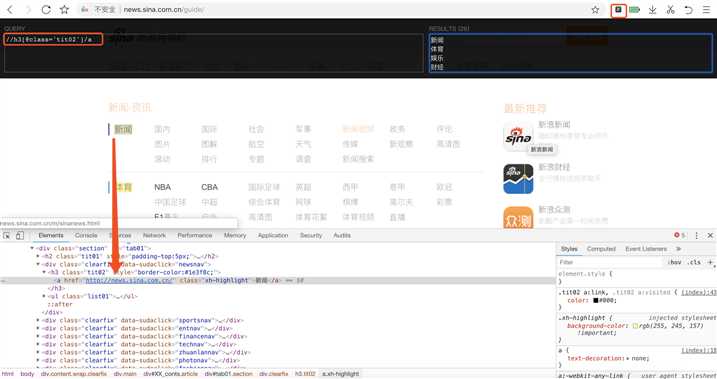
Task: Expand the h2 tit01 node
Action: (38, 256)
